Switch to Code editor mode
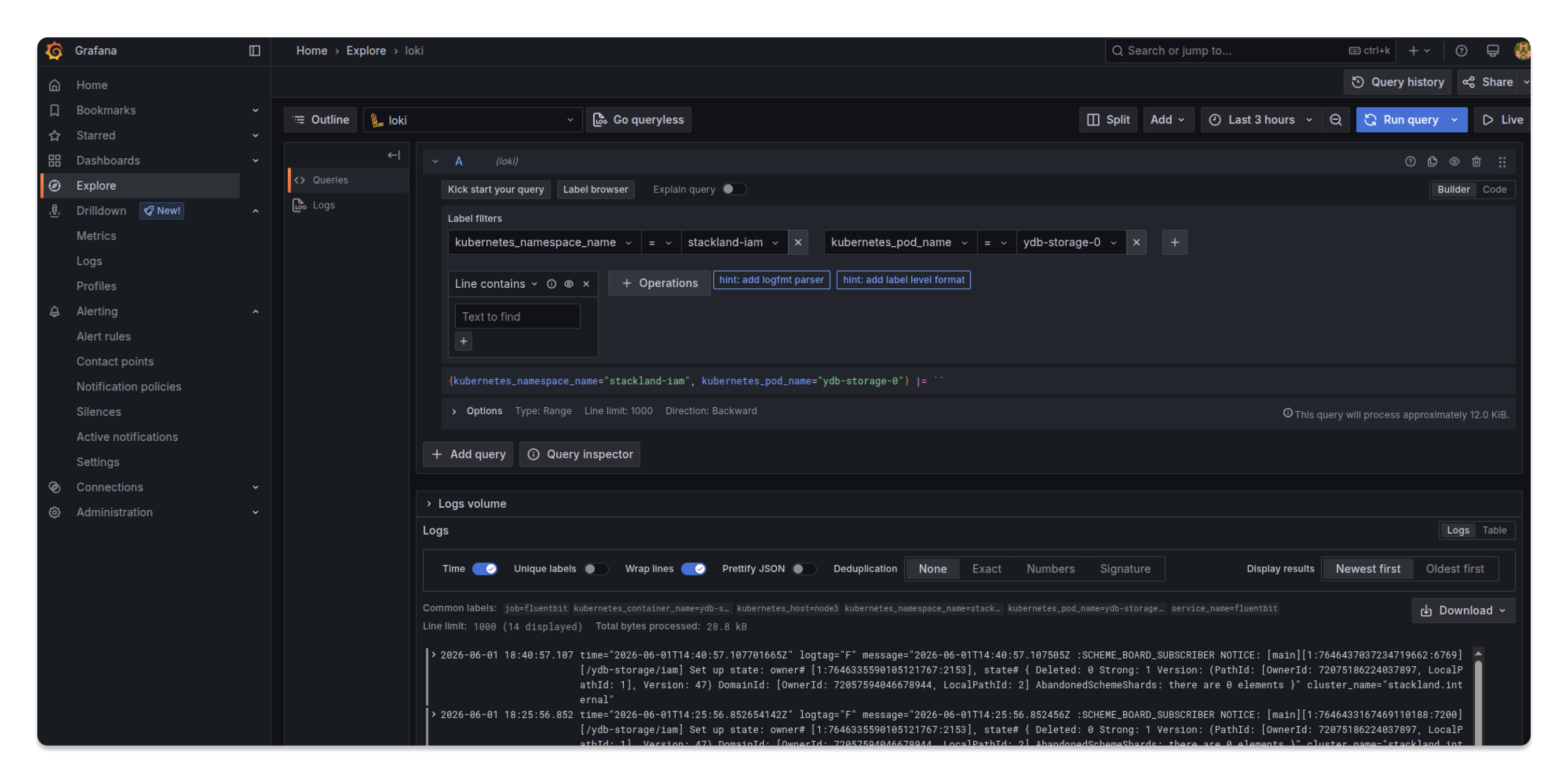 pyautogui.click(x=1494, y=189)
